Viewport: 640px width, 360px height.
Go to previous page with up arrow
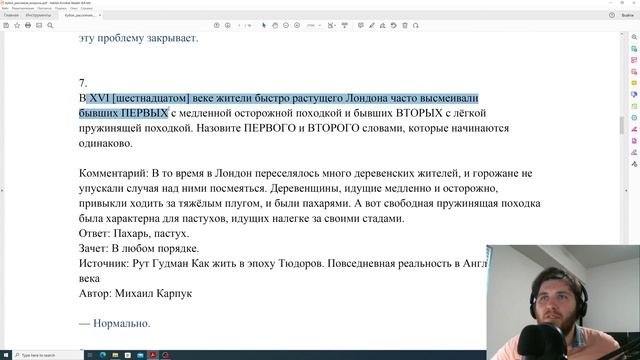coord(217,25)
